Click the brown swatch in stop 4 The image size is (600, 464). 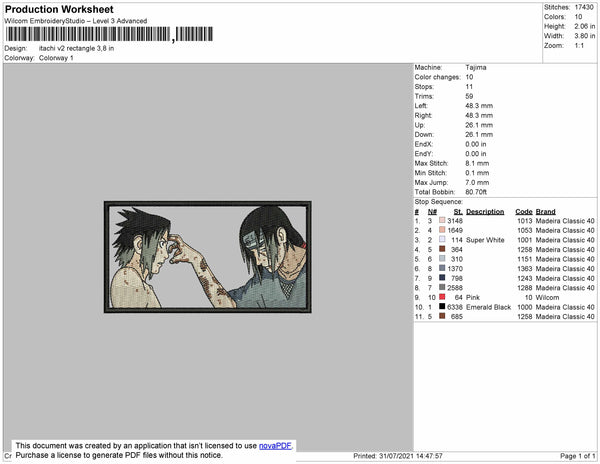pyautogui.click(x=442, y=249)
